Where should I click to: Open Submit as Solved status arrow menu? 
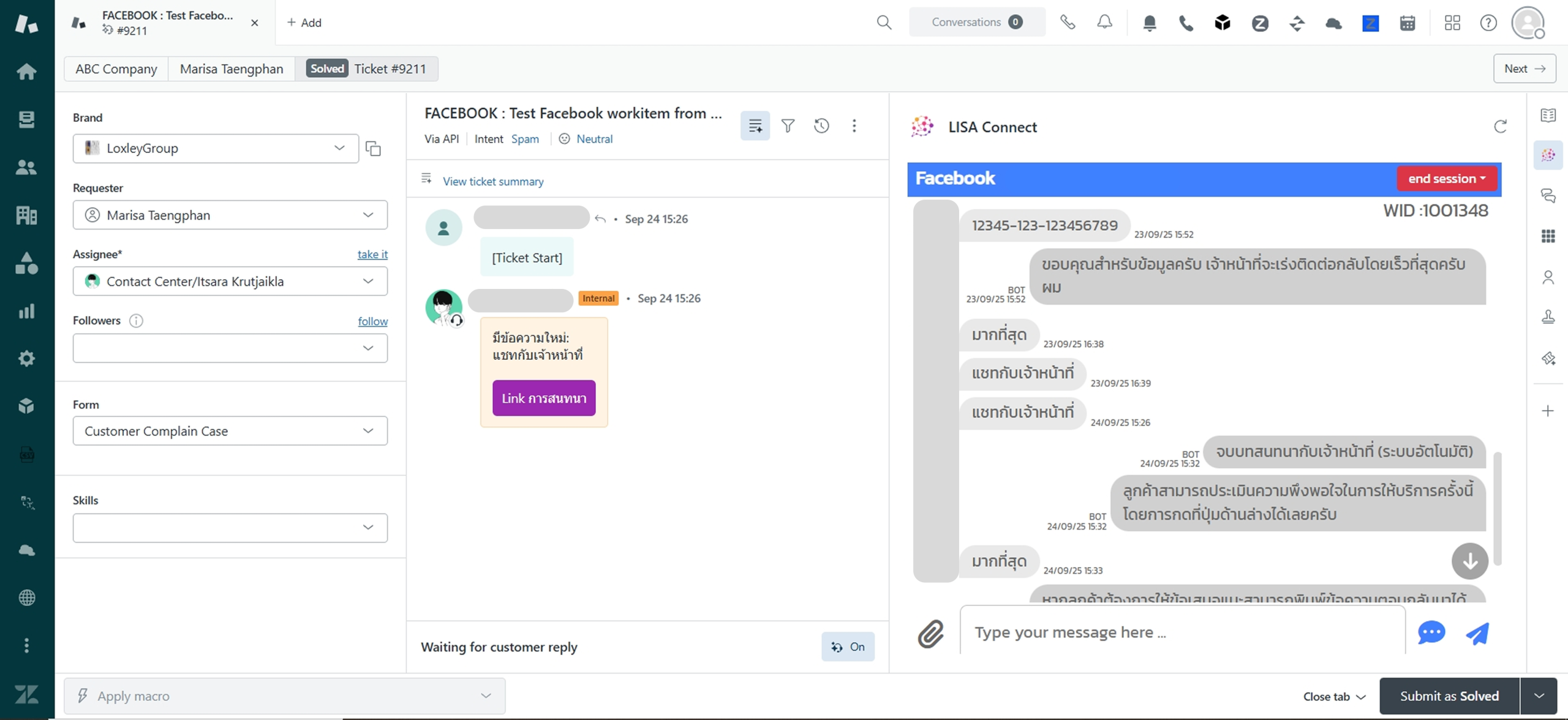(1539, 696)
